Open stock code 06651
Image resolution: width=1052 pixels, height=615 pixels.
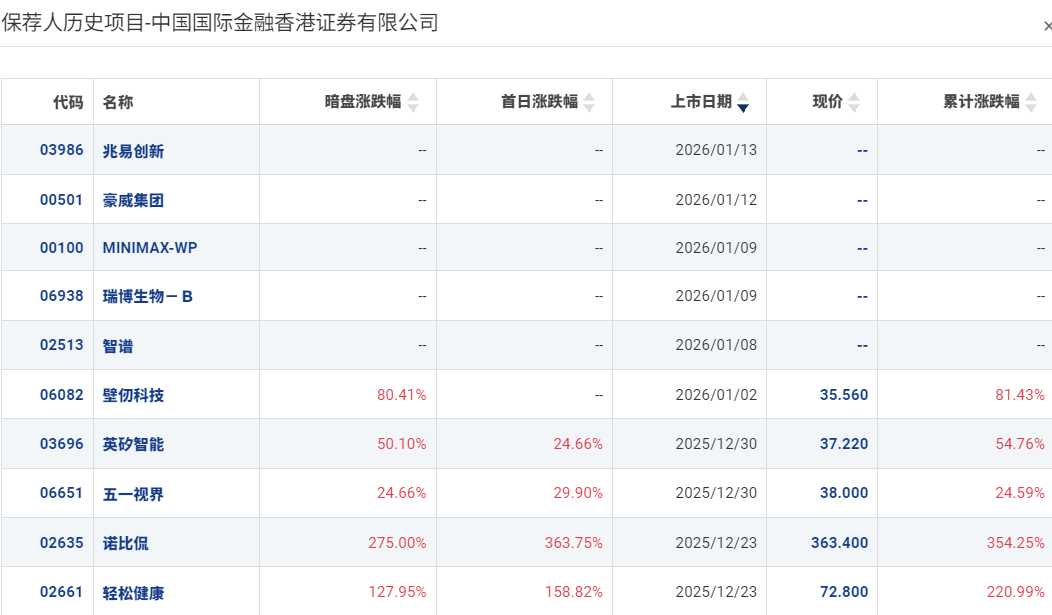pos(62,493)
